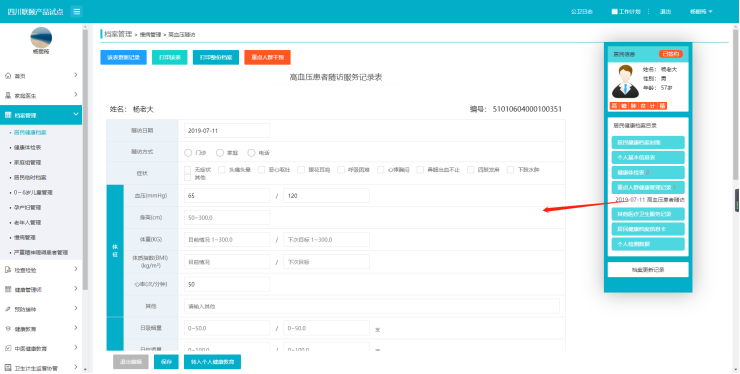Click the 检查检验 sidebar icon
740x374 pixels.
(8, 270)
